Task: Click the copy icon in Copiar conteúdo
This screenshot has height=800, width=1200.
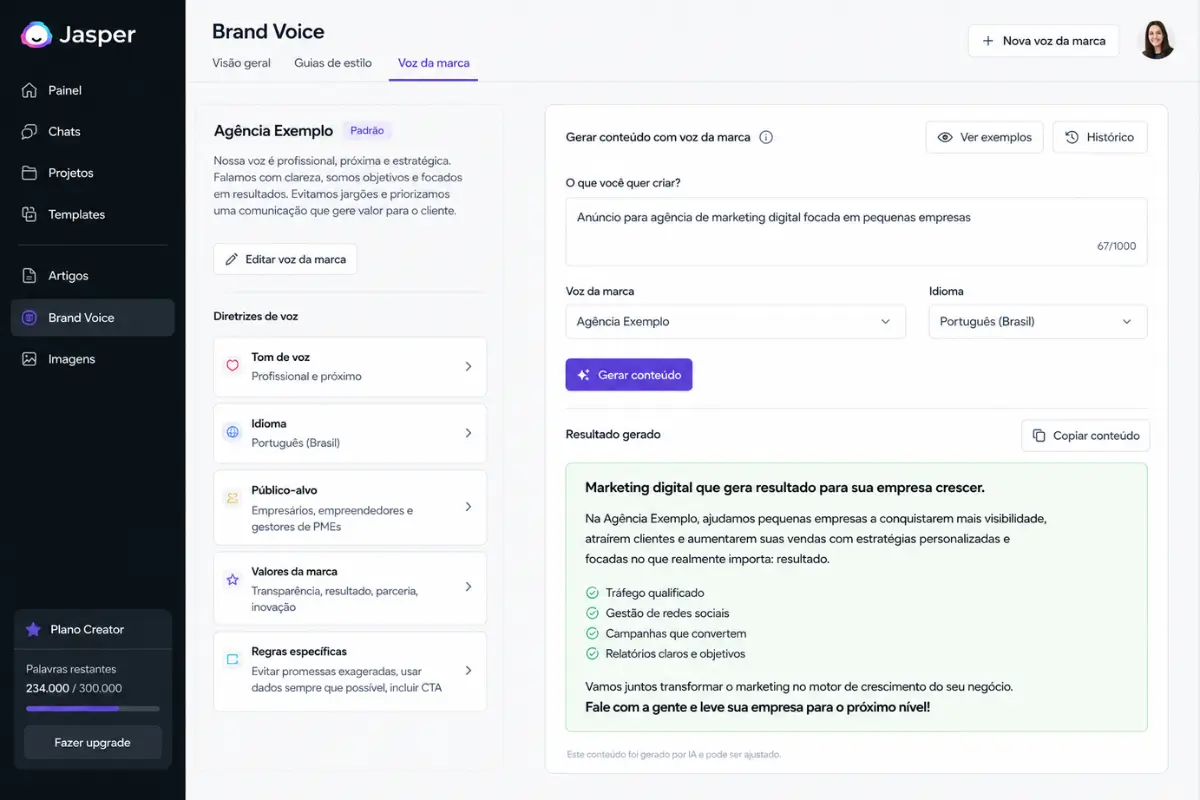Action: pos(1039,435)
